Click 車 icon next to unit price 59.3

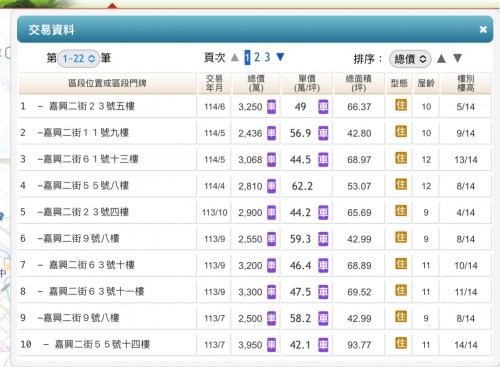[x=323, y=239]
